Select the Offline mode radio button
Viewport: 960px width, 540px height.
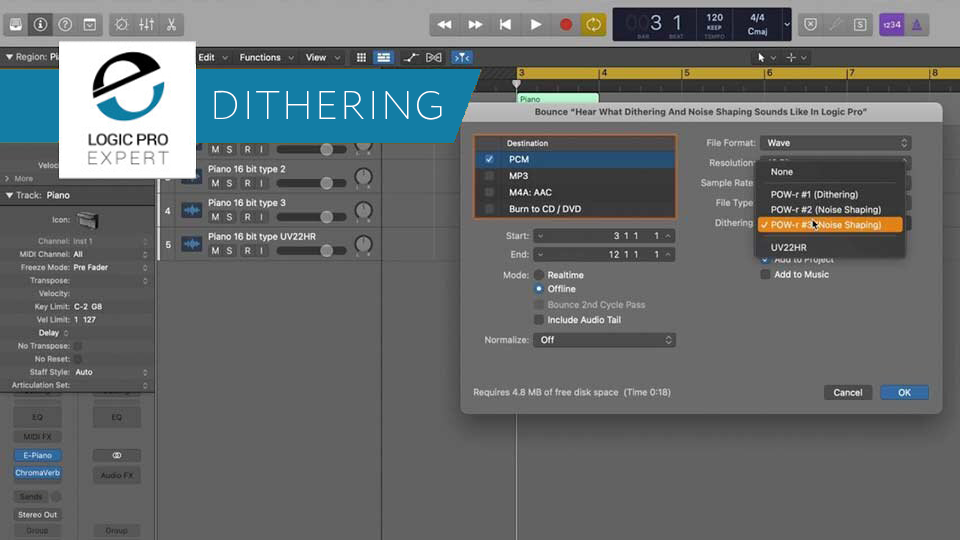pyautogui.click(x=539, y=289)
